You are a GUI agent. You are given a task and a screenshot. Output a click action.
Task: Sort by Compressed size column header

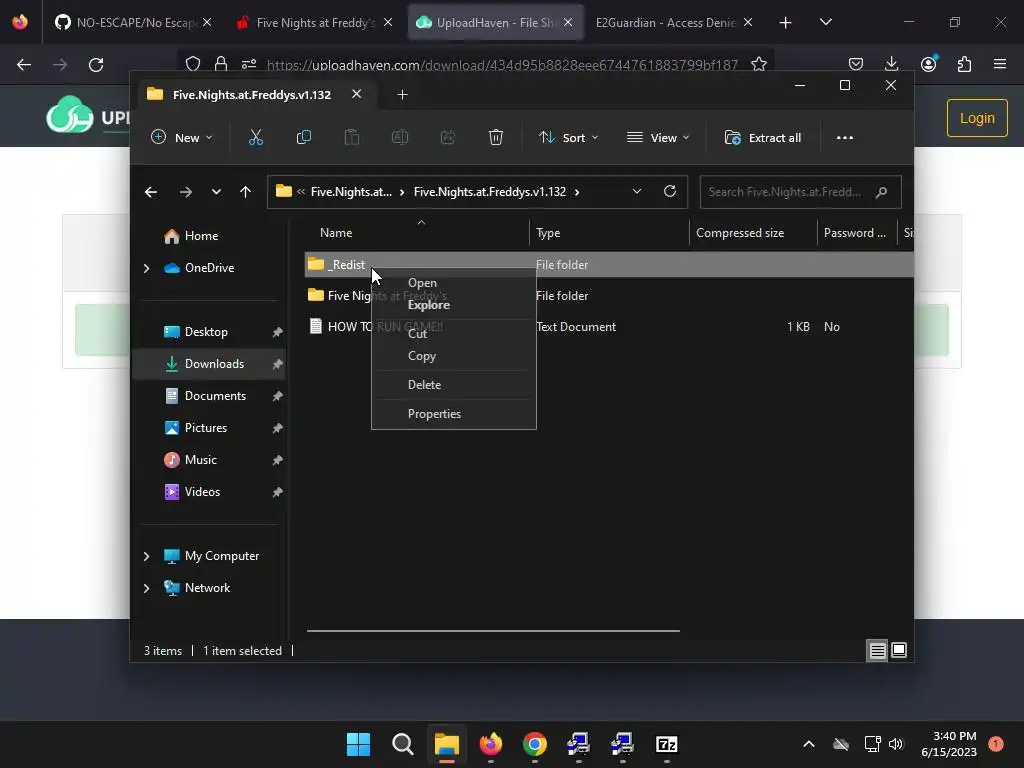pyautogui.click(x=753, y=232)
